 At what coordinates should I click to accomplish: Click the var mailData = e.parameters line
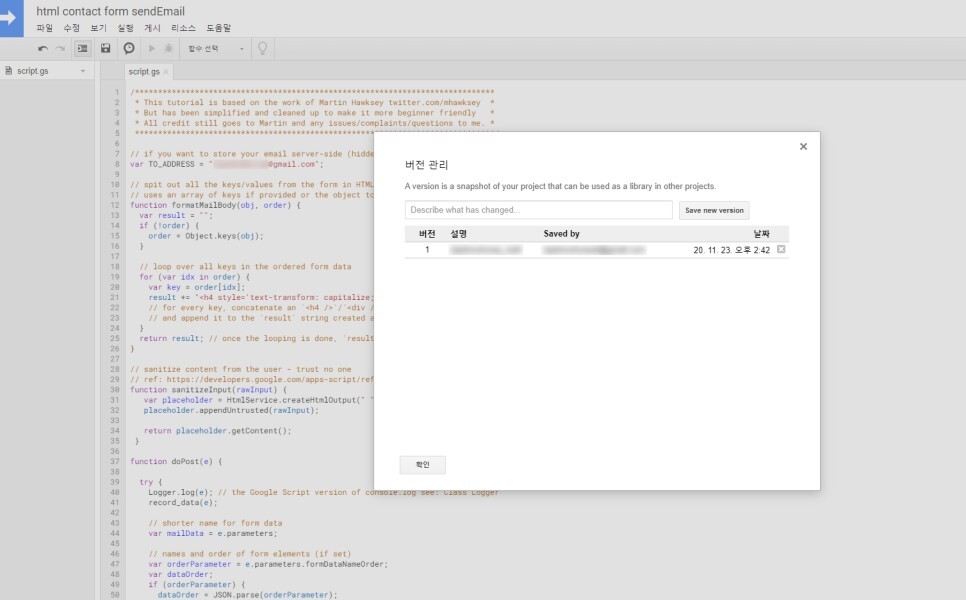coord(213,533)
